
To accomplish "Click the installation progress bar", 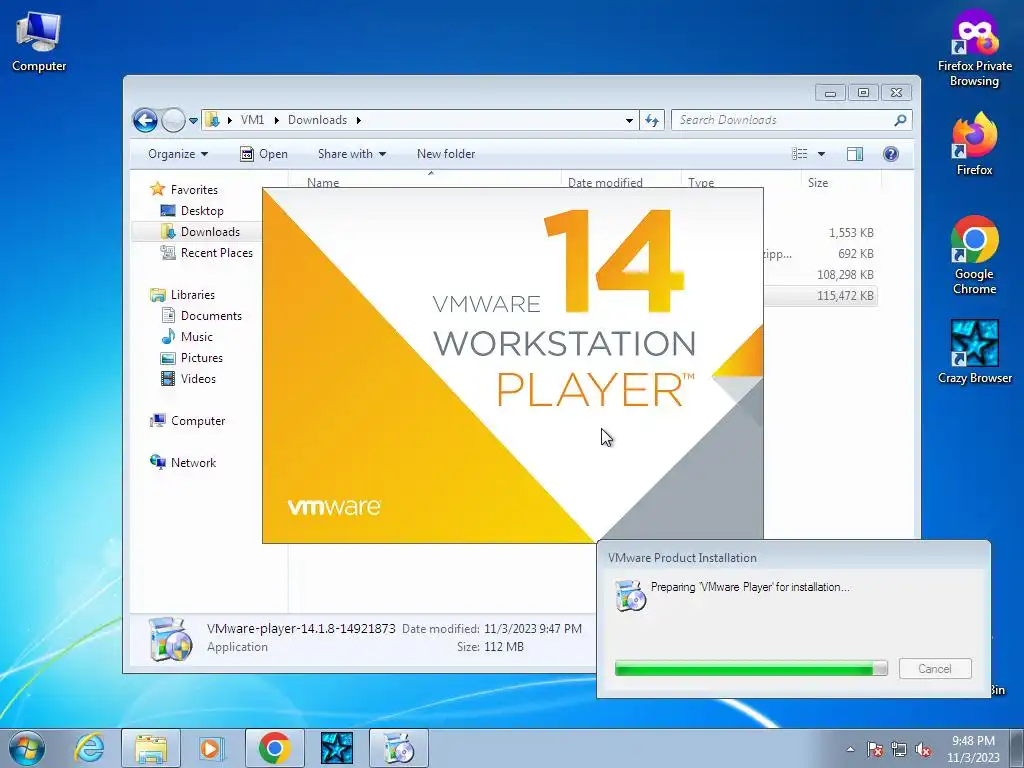I will [x=751, y=668].
